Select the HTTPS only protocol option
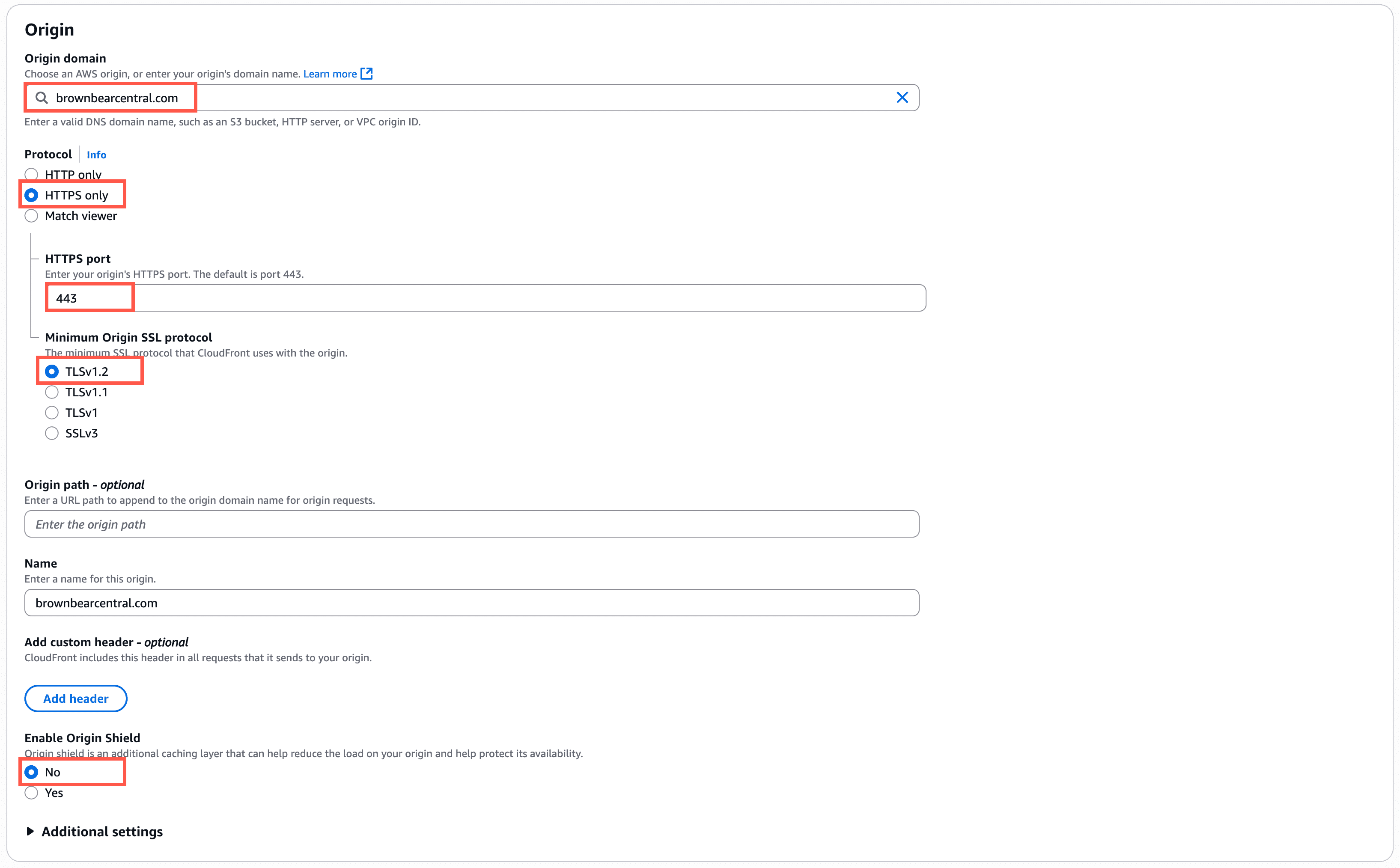 click(32, 195)
